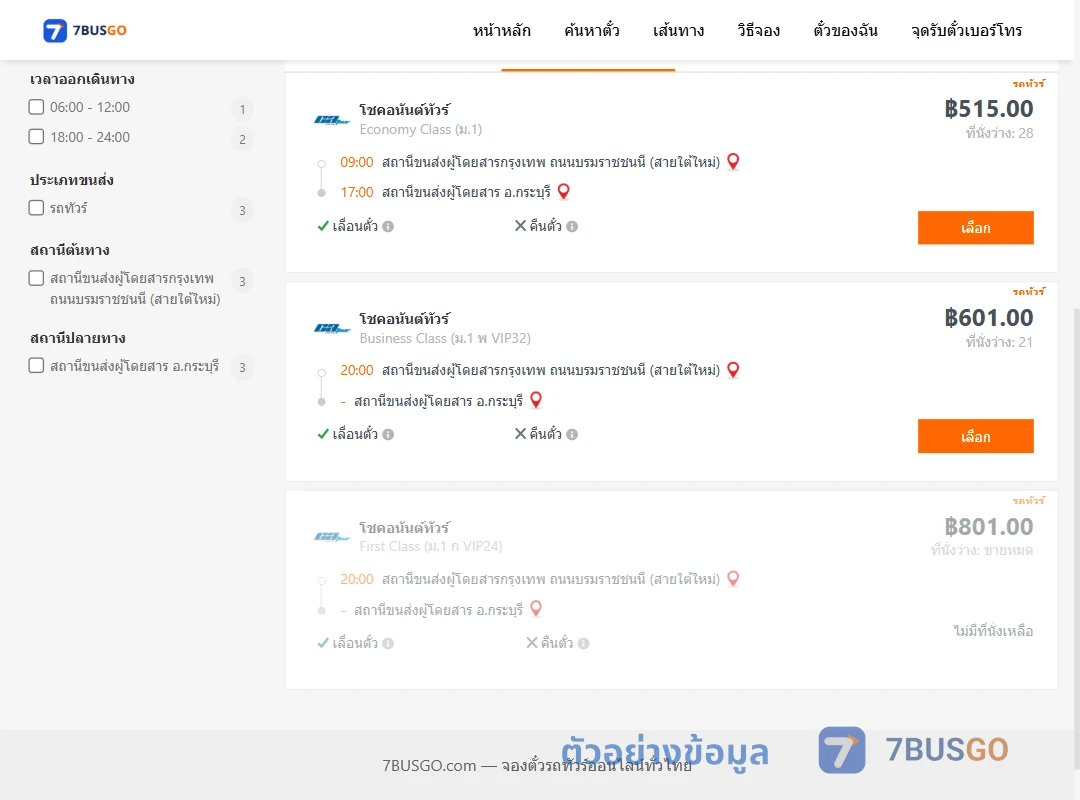This screenshot has width=1080, height=800.
Task: Click the ที่นั่งว่าง: 21 seat count
Action: tap(999, 342)
